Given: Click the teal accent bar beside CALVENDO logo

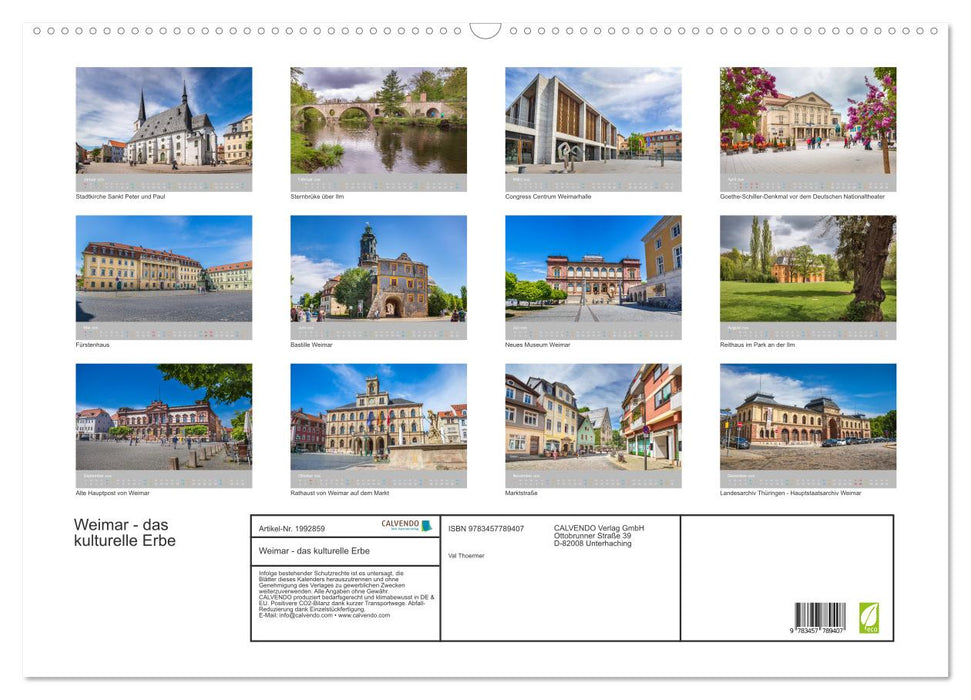Looking at the screenshot, I should (x=427, y=524).
